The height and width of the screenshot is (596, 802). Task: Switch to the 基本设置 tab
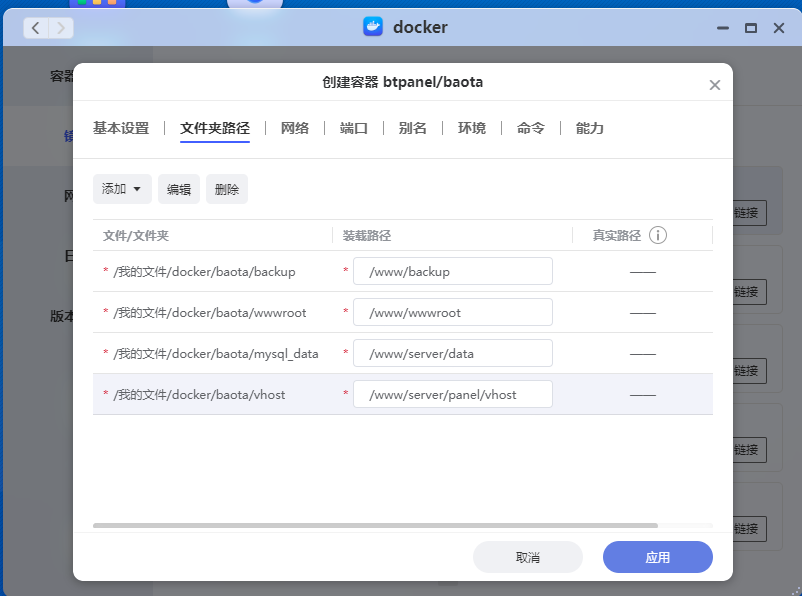[121, 128]
